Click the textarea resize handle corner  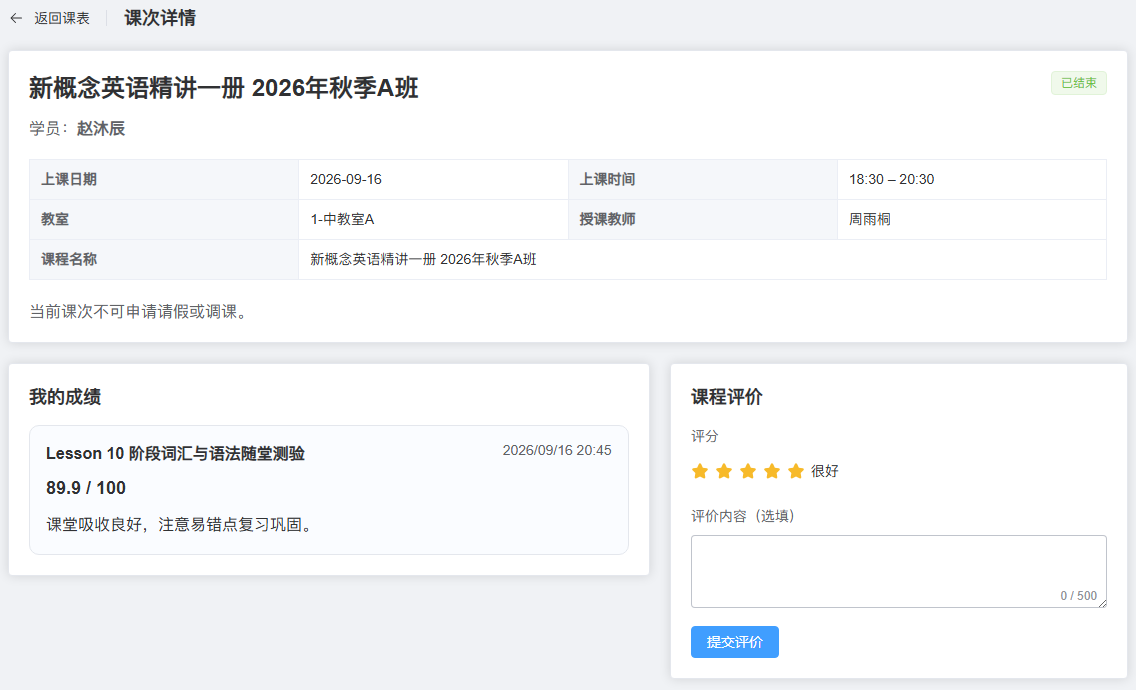pyautogui.click(x=1102, y=603)
